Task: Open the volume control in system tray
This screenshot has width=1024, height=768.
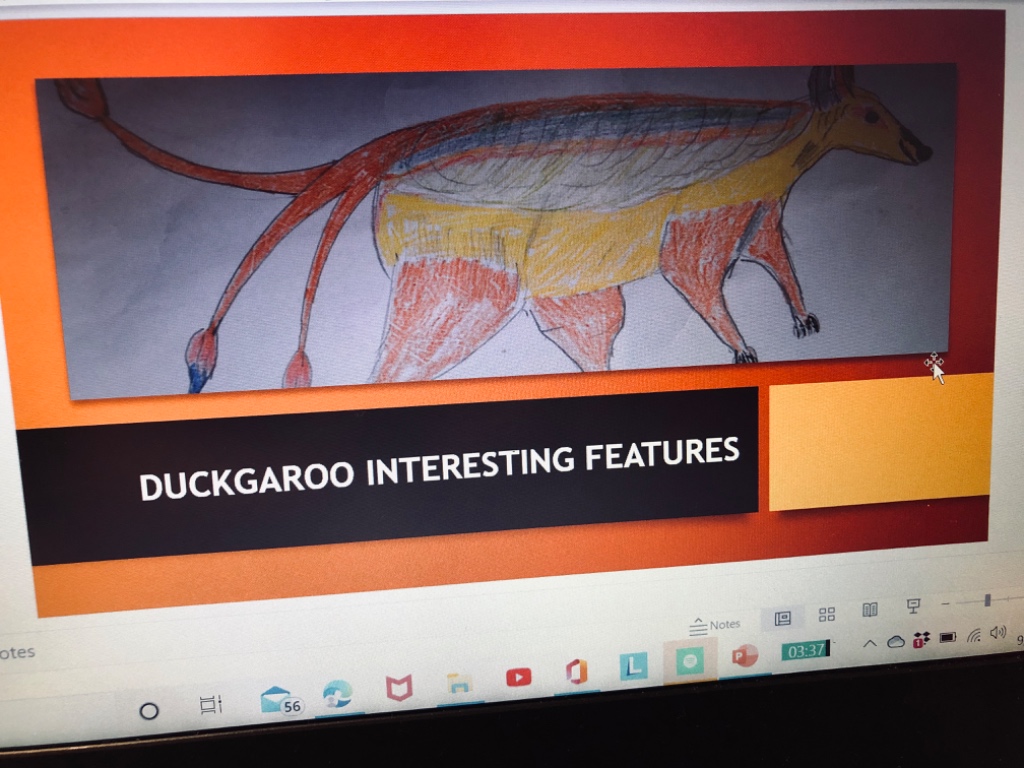Action: click(x=997, y=632)
